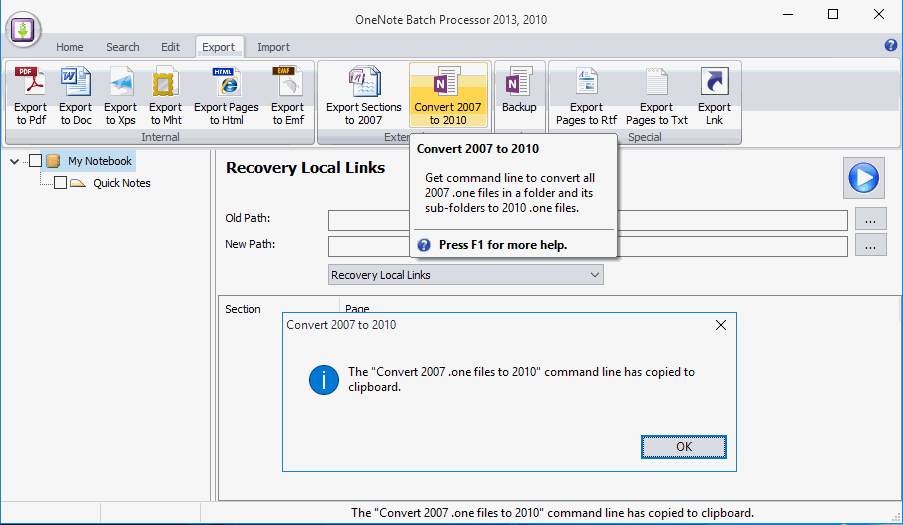Maximize the OneNote Batch Processor window
The width and height of the screenshot is (903, 525).
(x=833, y=14)
